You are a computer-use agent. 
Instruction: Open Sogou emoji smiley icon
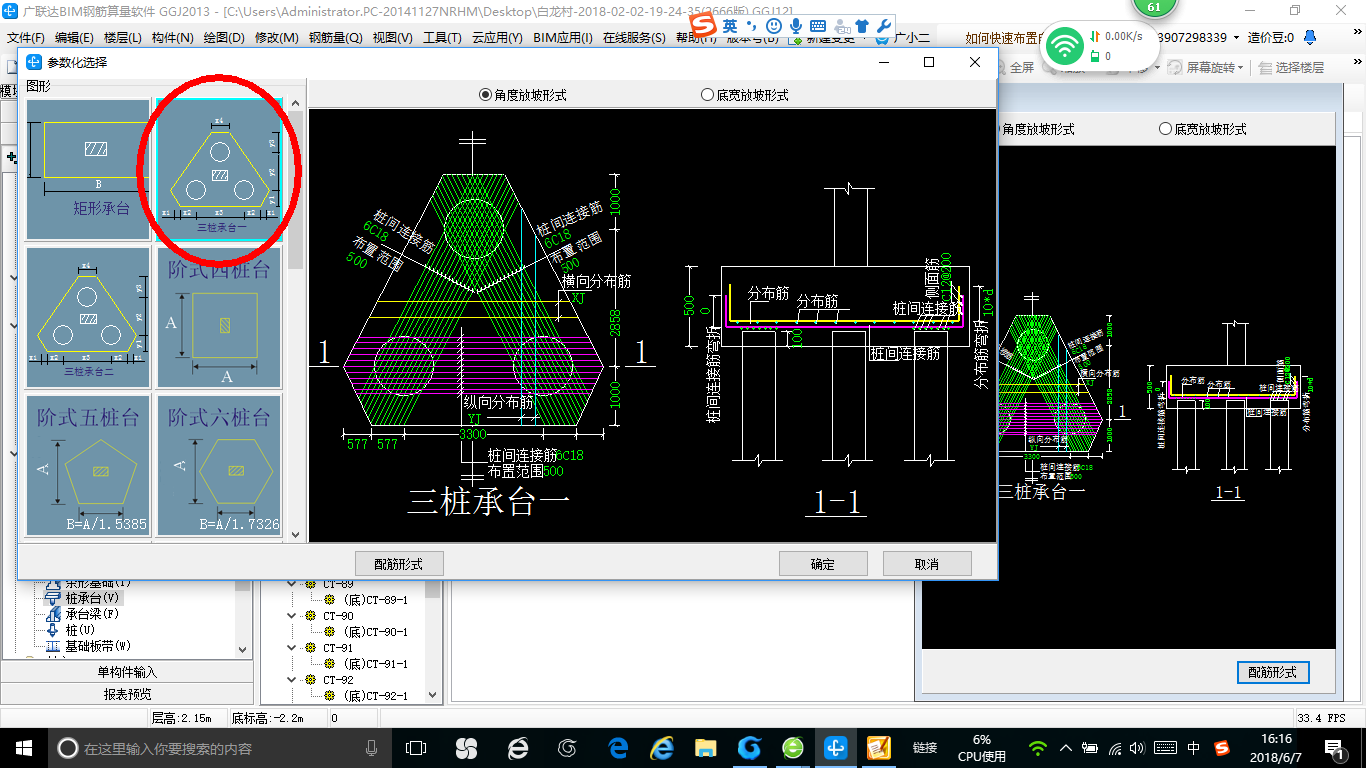[x=774, y=25]
